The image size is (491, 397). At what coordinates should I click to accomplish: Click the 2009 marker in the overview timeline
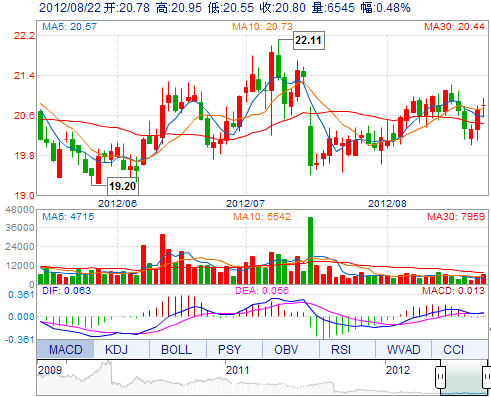(x=50, y=370)
